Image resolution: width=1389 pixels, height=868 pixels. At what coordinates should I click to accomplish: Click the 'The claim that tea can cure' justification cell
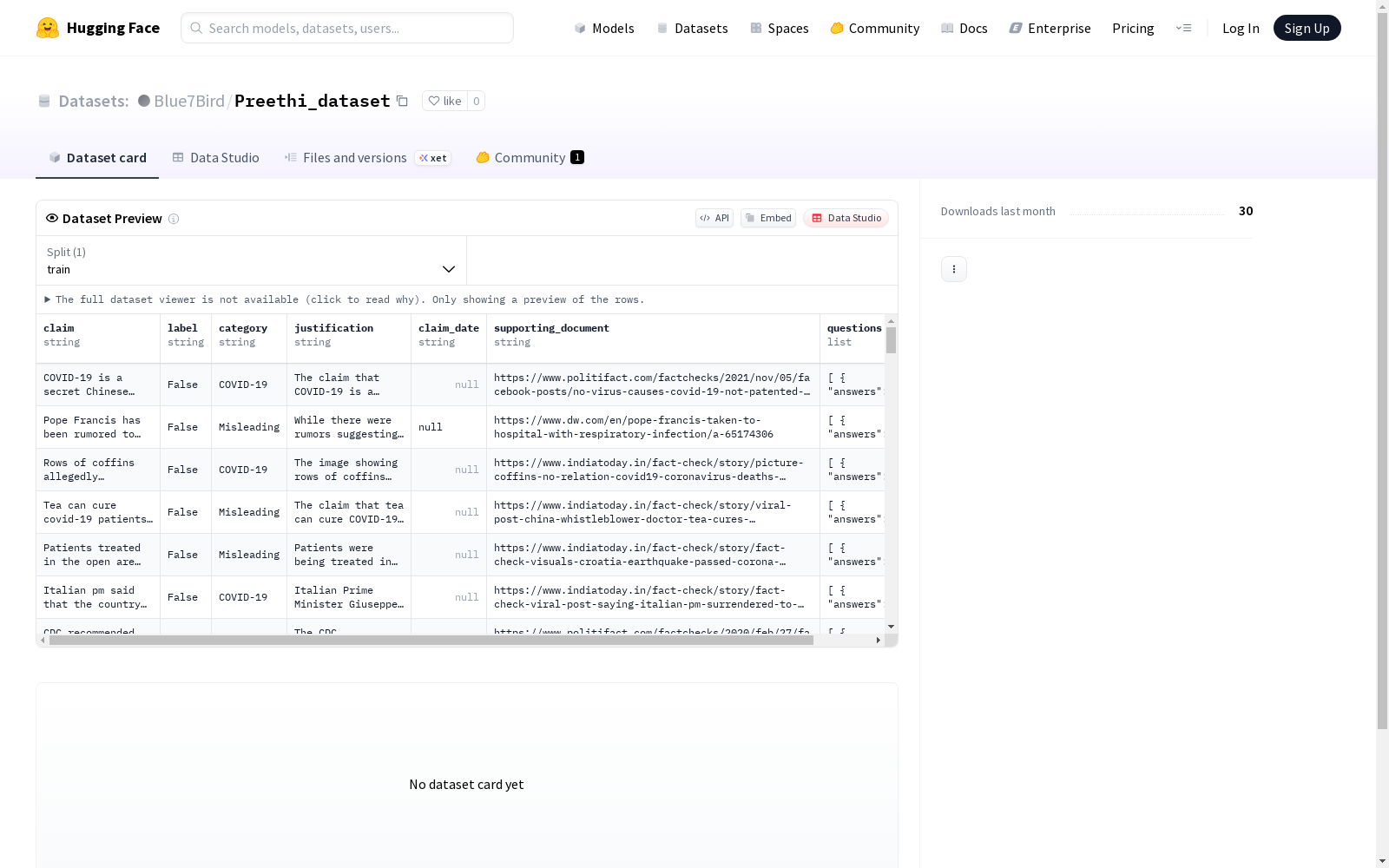349,512
